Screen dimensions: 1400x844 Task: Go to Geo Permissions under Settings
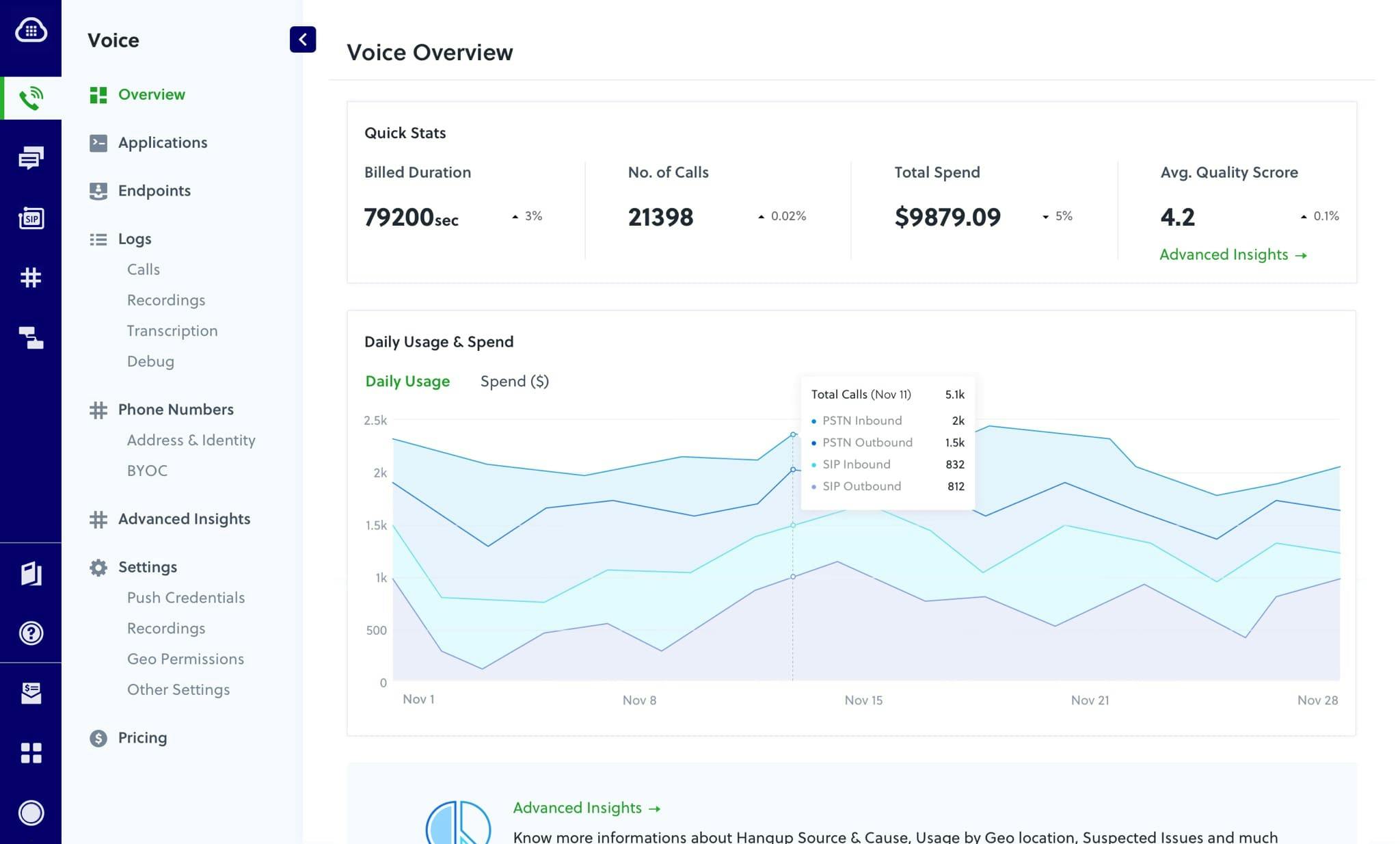(185, 659)
